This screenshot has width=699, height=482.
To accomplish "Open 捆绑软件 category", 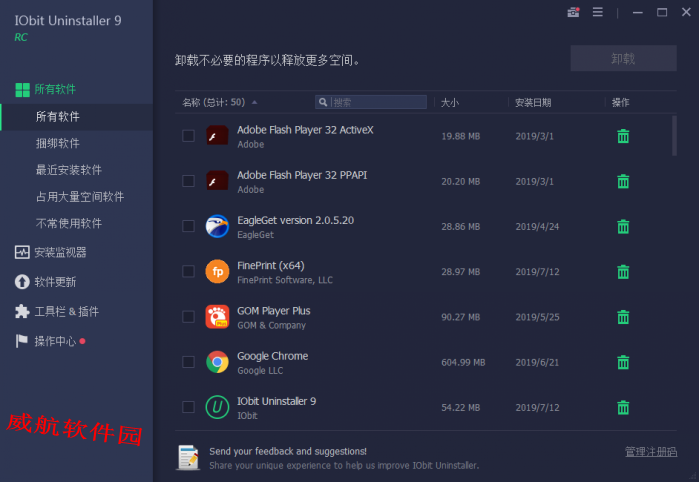I will [x=58, y=143].
